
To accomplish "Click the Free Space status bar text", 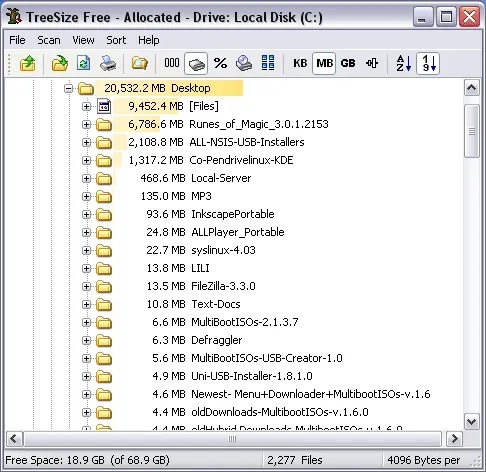I will (87, 460).
